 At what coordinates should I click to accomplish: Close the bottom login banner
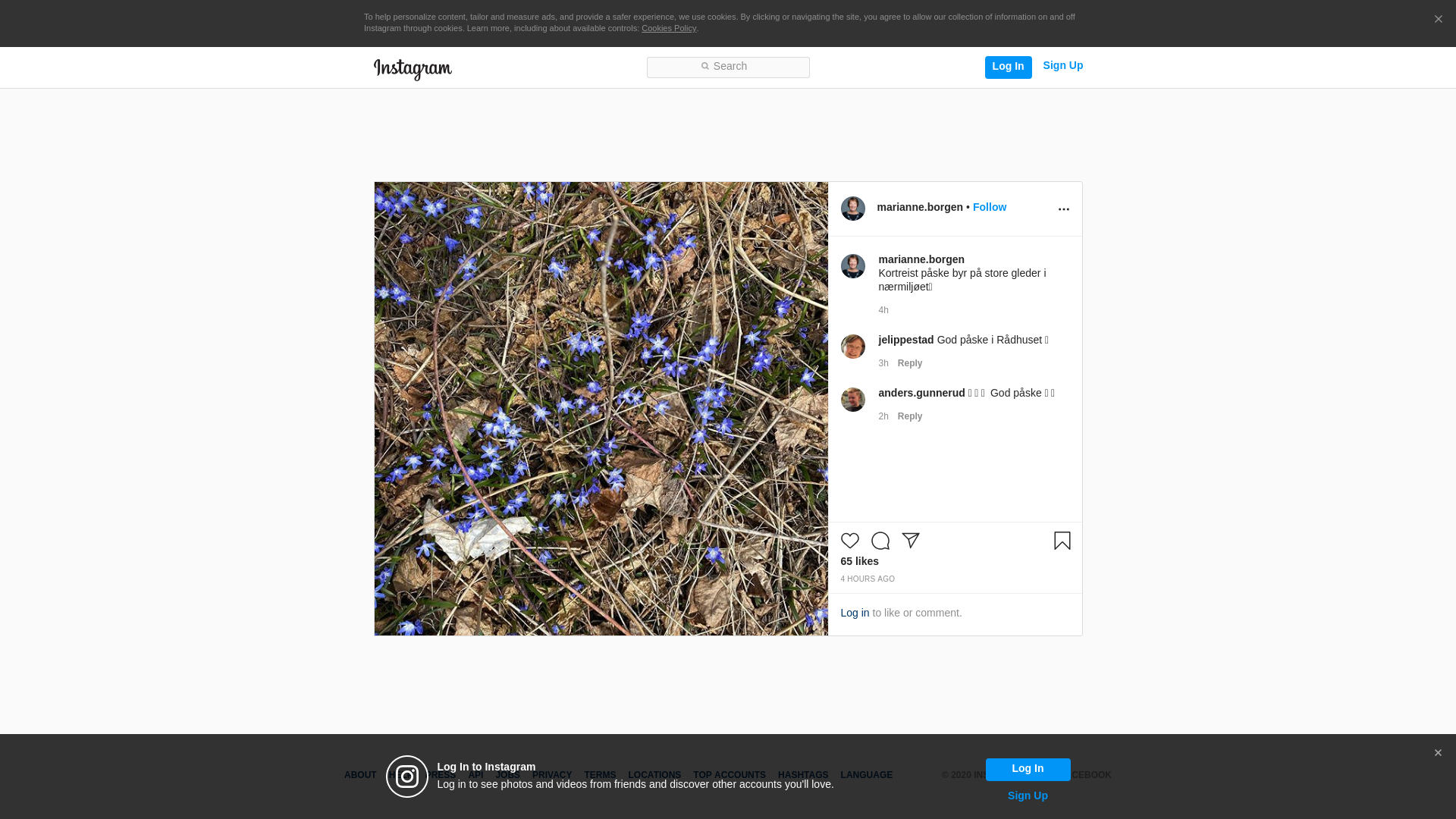pyautogui.click(x=1438, y=753)
